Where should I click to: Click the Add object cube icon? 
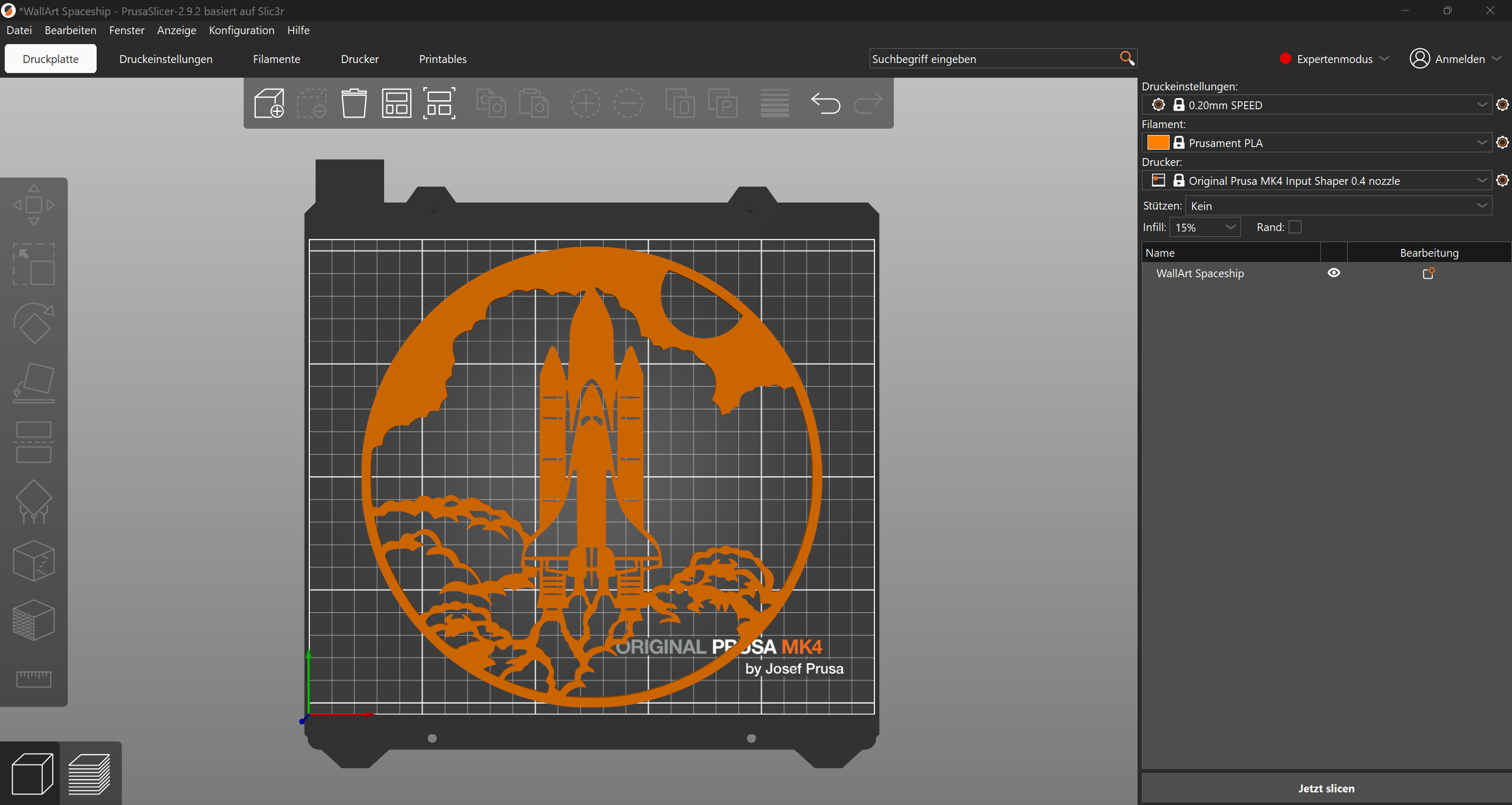pos(269,103)
